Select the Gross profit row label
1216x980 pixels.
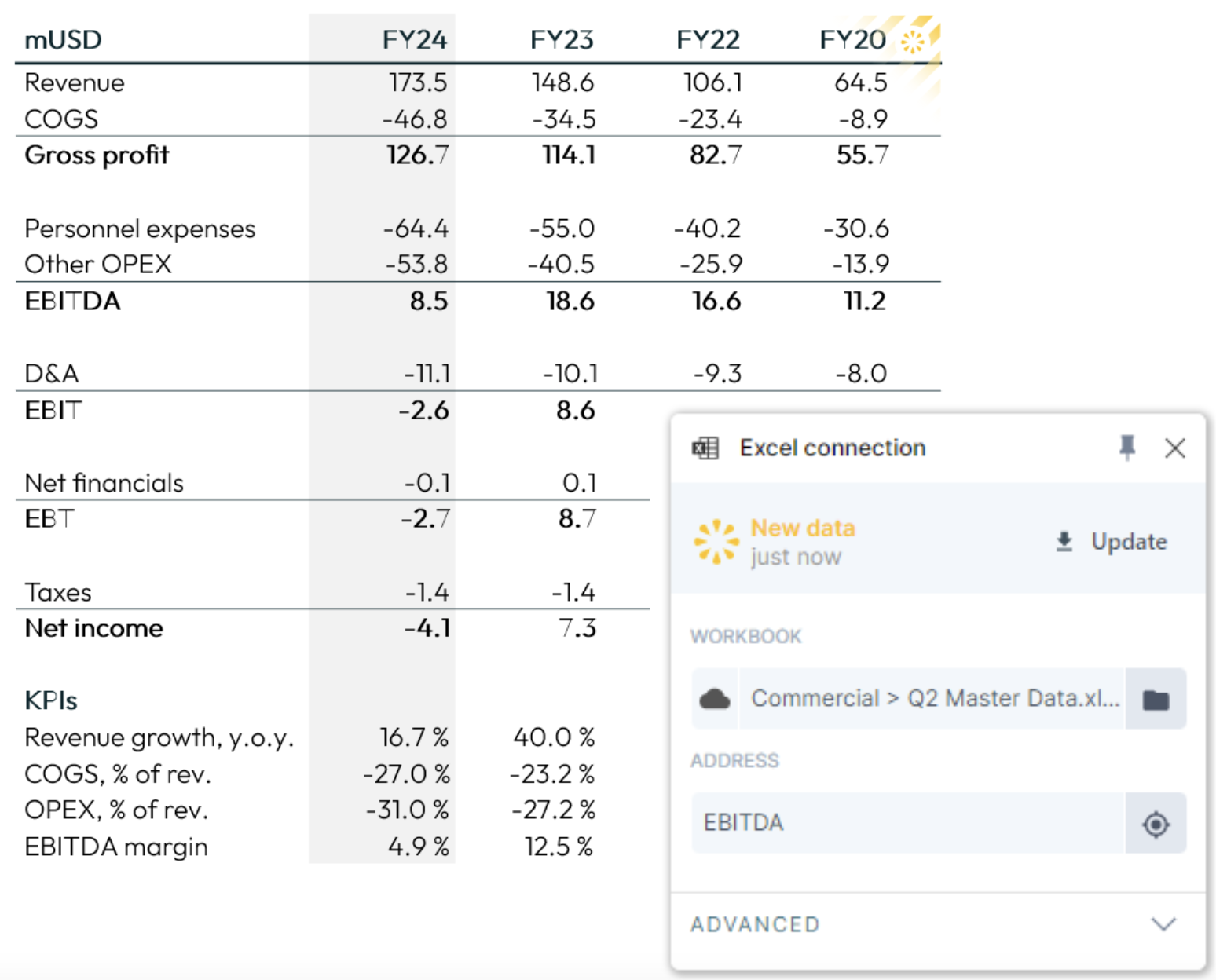pyautogui.click(x=97, y=155)
